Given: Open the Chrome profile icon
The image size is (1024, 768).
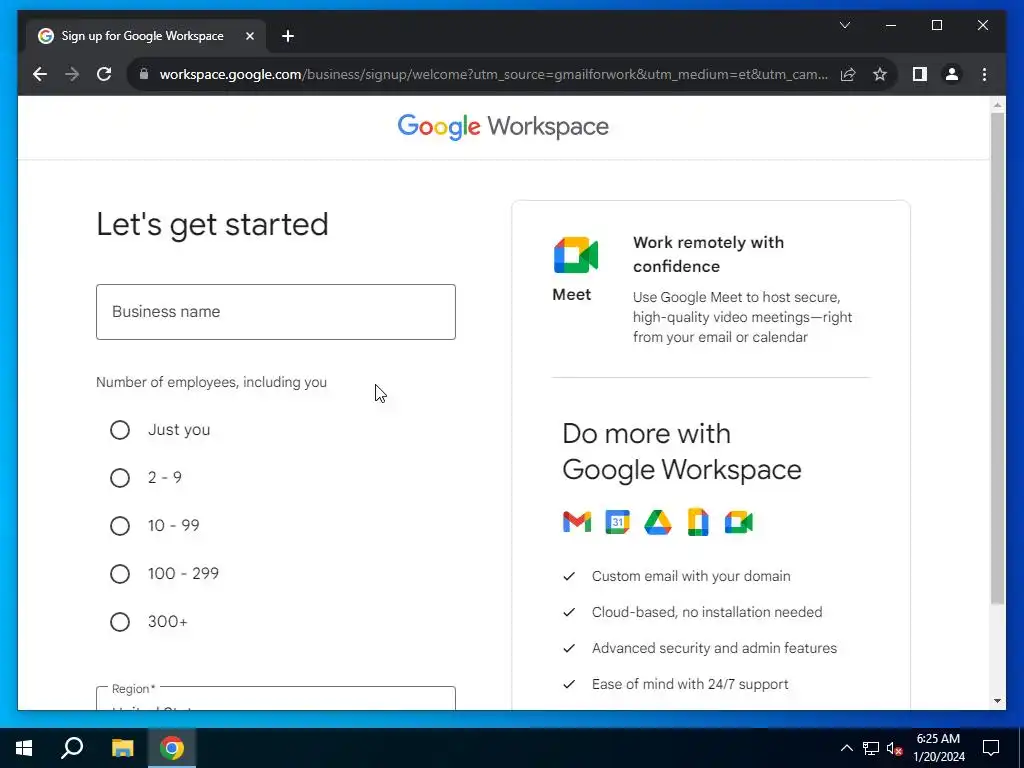Looking at the screenshot, I should click(x=952, y=74).
